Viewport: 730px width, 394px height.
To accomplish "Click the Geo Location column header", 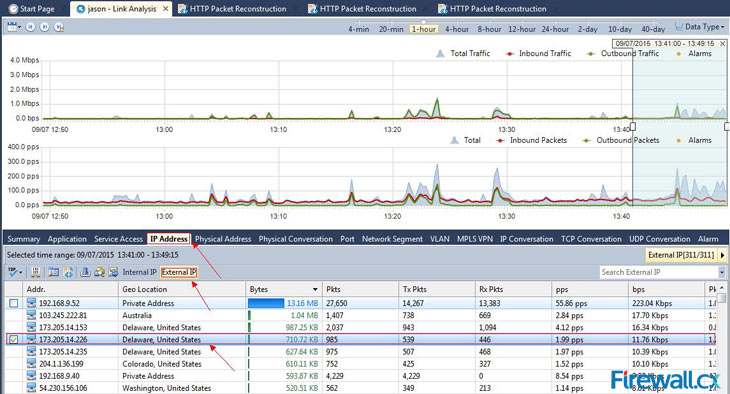I will coord(182,289).
